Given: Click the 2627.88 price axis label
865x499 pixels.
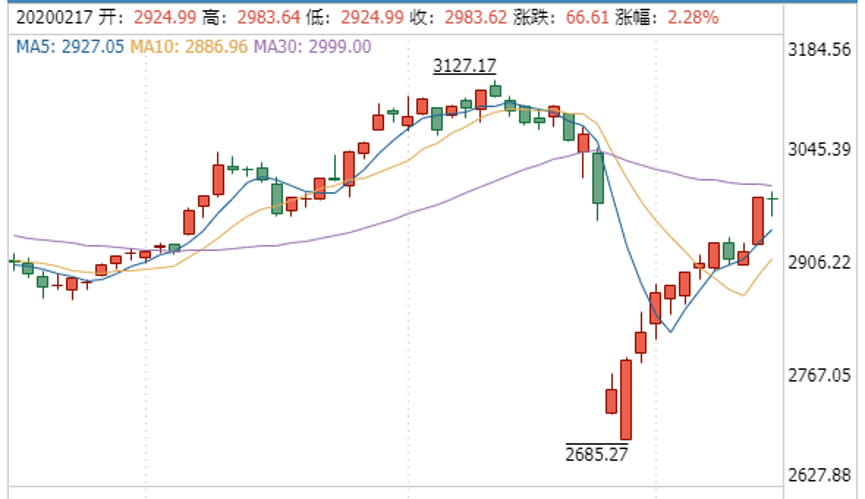Looking at the screenshot, I should coord(826,474).
